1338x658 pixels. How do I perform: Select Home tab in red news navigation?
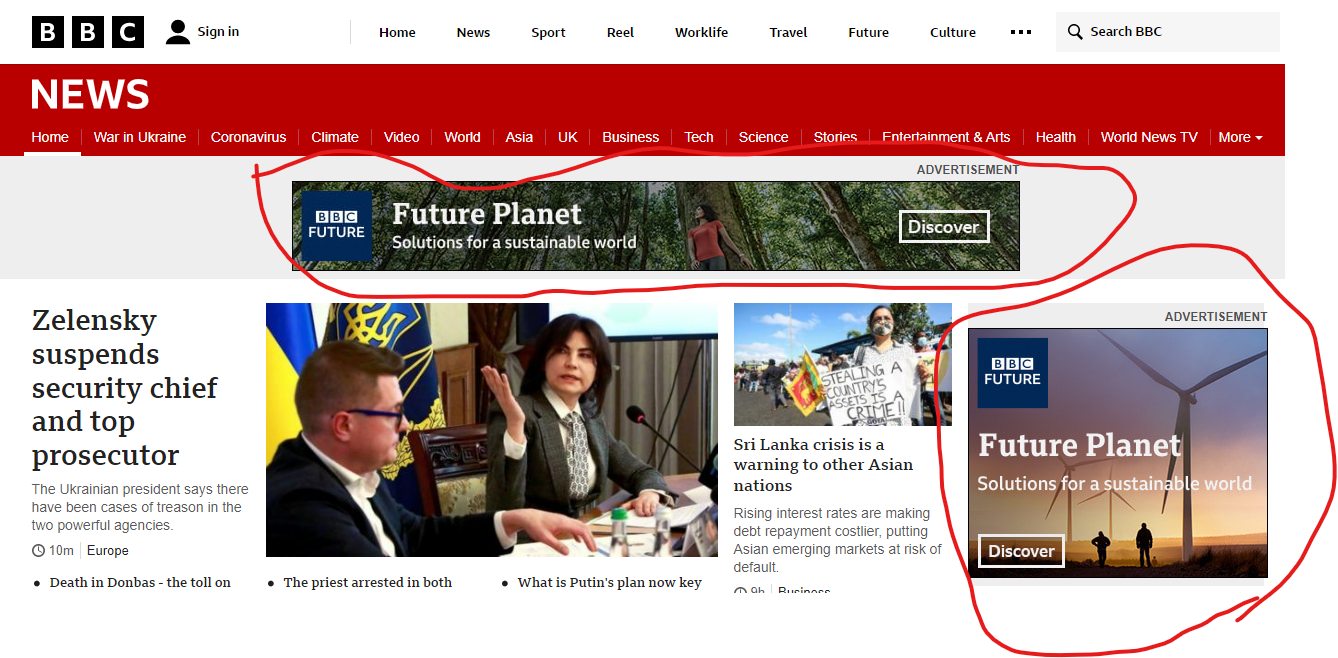coord(50,137)
